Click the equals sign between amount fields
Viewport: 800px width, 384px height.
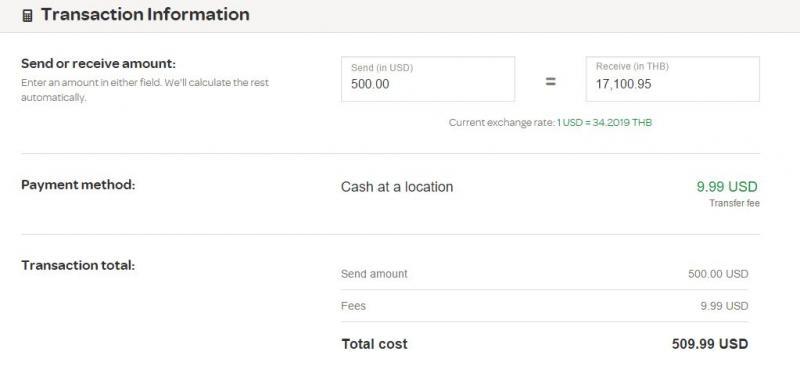(550, 82)
